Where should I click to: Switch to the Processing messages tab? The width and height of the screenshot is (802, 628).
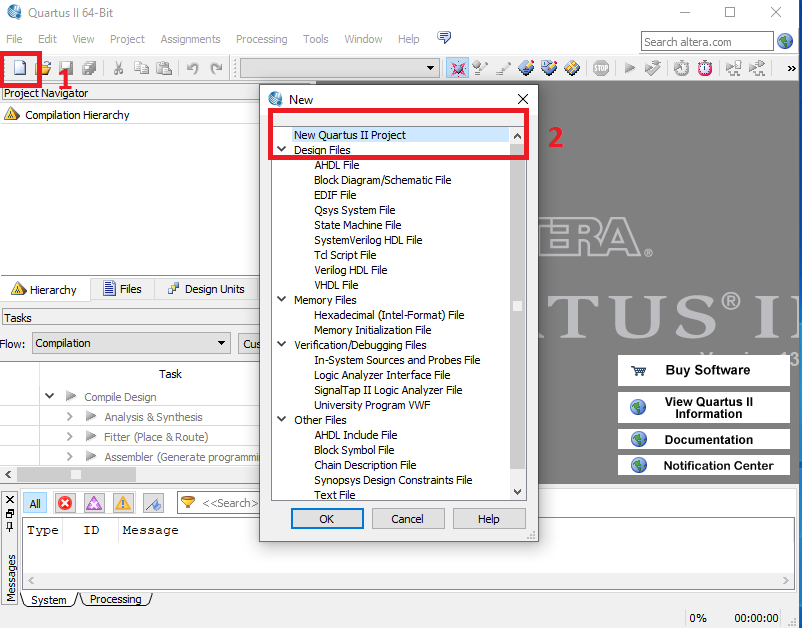116,599
